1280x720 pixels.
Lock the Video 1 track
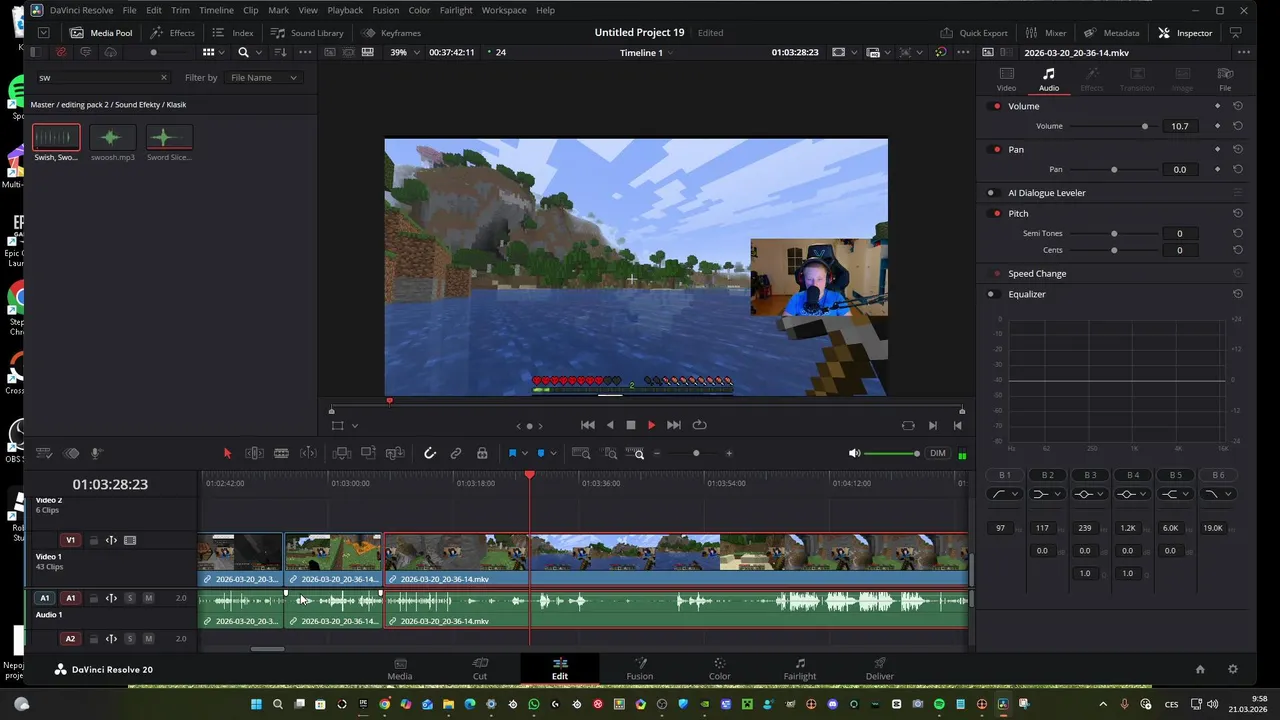pos(93,541)
